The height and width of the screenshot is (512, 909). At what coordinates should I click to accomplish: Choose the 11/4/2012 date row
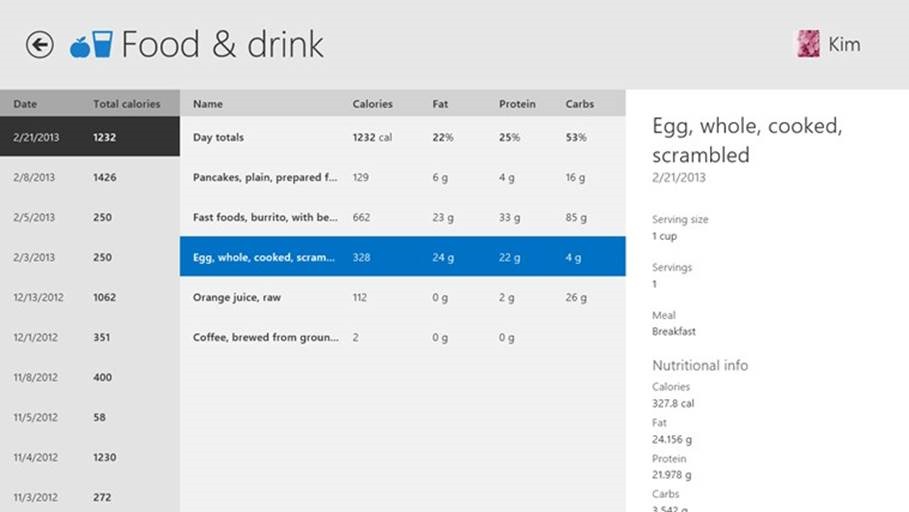click(x=90, y=457)
